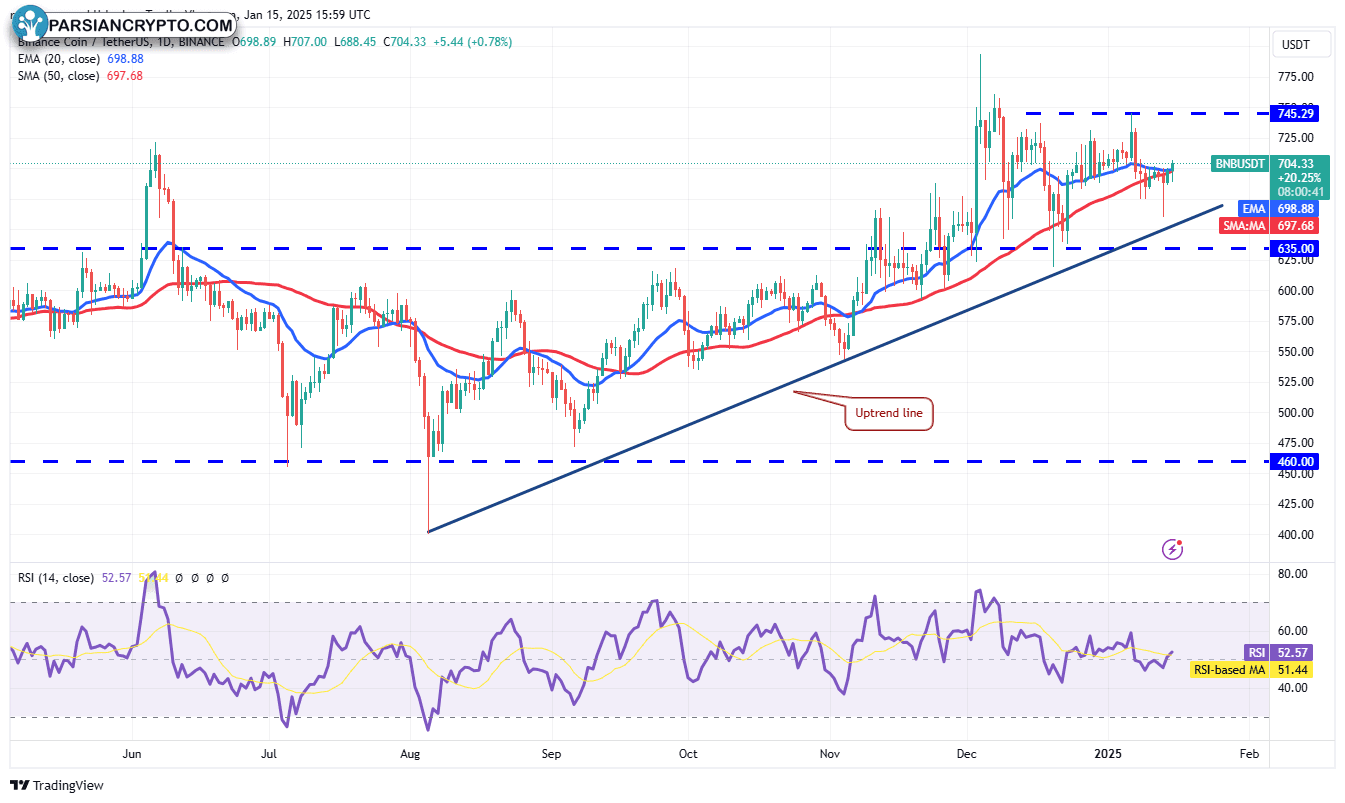Click the Jun label on time axis
Screen dimensions: 1345x803
point(132,752)
